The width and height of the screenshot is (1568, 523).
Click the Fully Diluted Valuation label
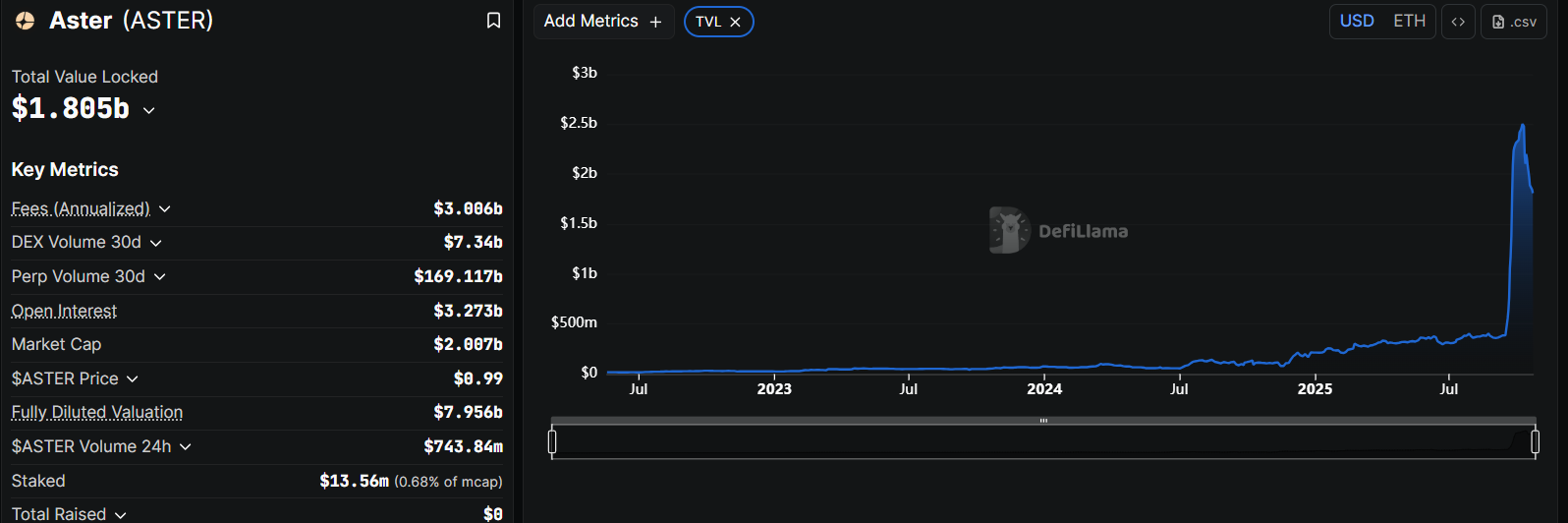(x=97, y=412)
